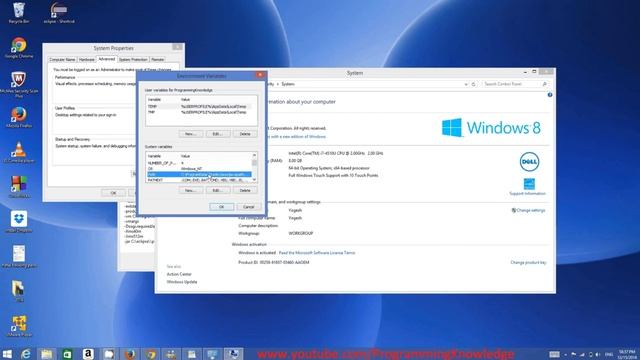Image resolution: width=640 pixels, height=360 pixels.
Task: Open Action Center link
Action: tap(179, 274)
